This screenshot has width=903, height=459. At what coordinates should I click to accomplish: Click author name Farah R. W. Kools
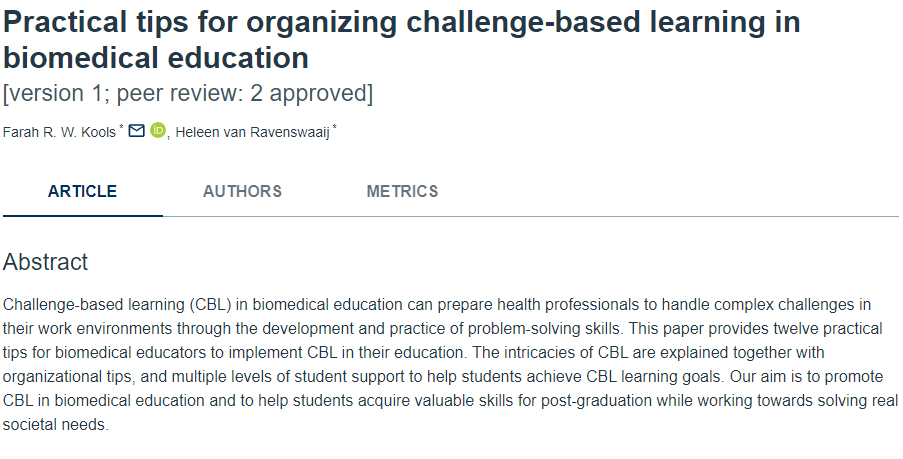point(59,132)
